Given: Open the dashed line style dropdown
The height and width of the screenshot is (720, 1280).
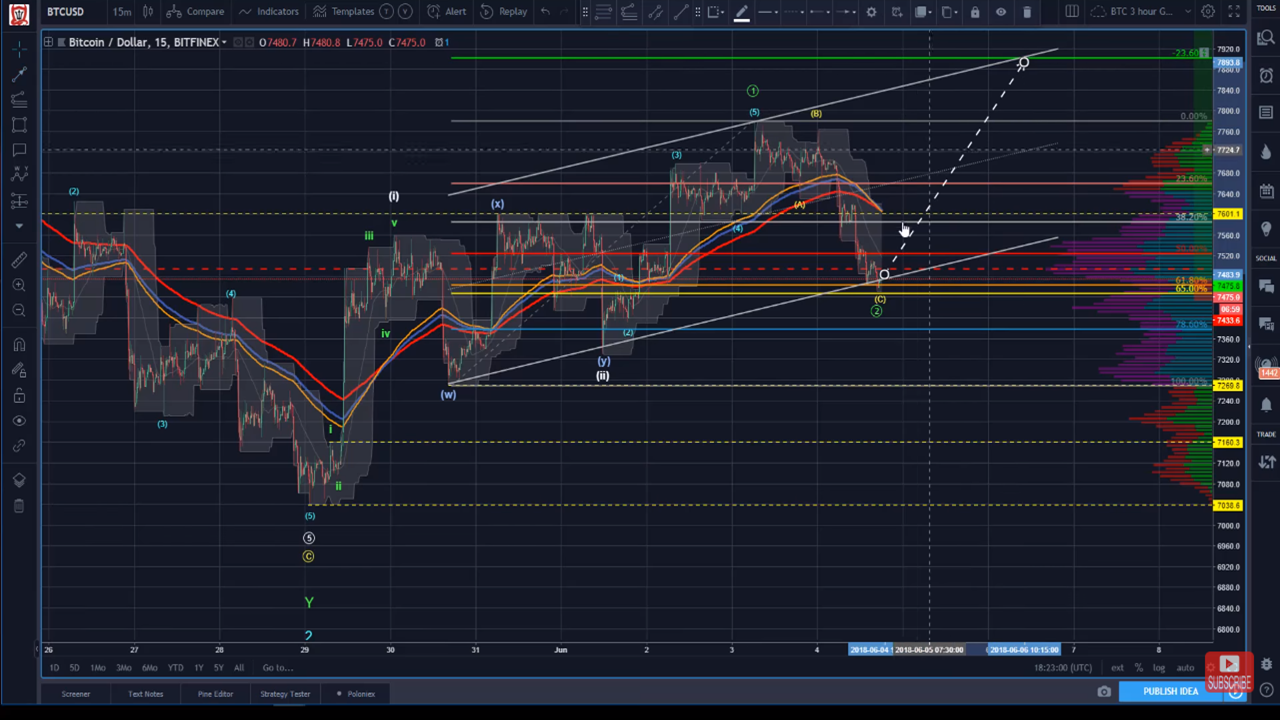Looking at the screenshot, I should click(795, 12).
